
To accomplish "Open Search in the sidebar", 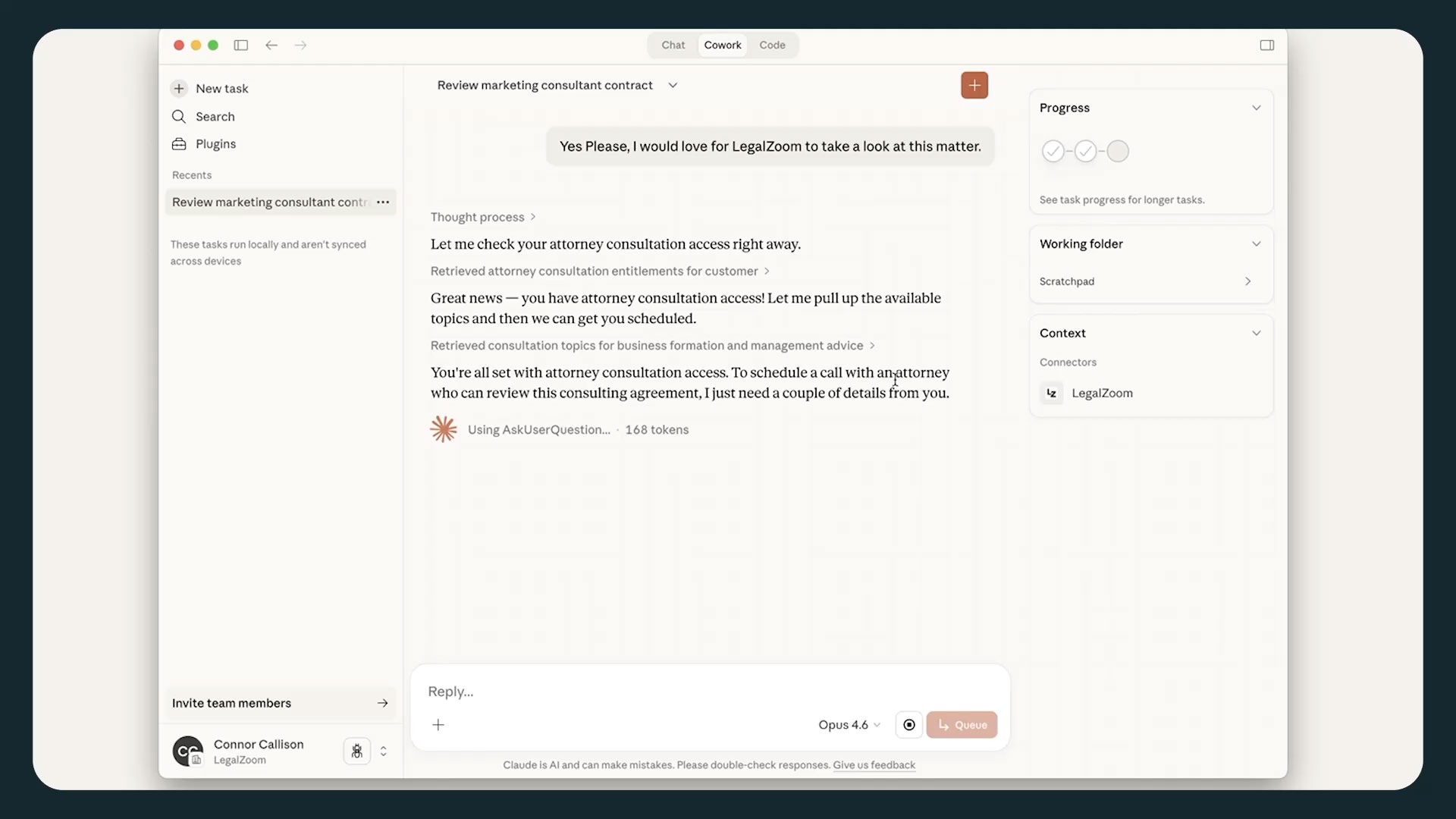I will [x=215, y=116].
